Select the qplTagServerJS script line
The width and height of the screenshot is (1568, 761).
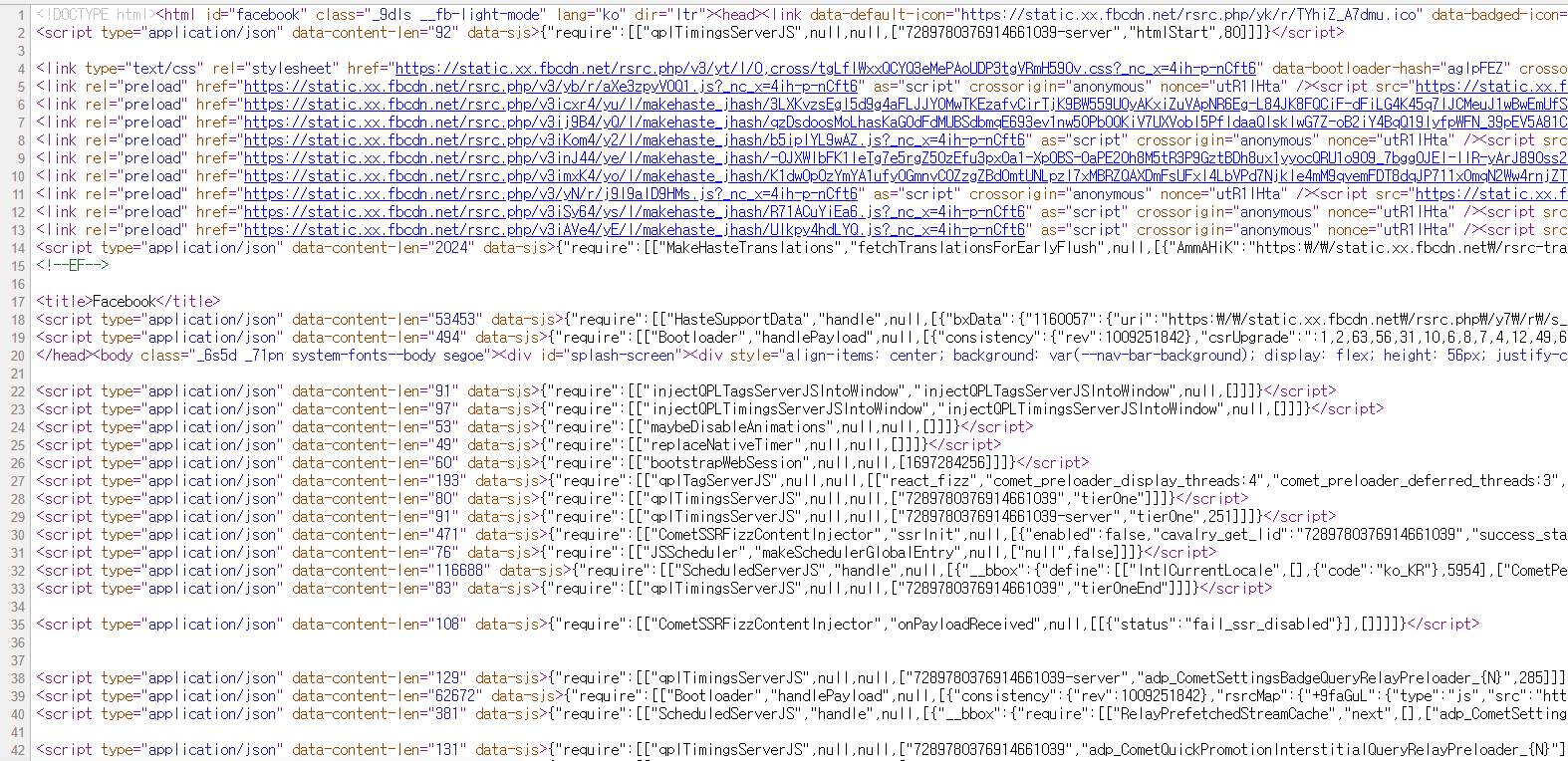(802, 480)
